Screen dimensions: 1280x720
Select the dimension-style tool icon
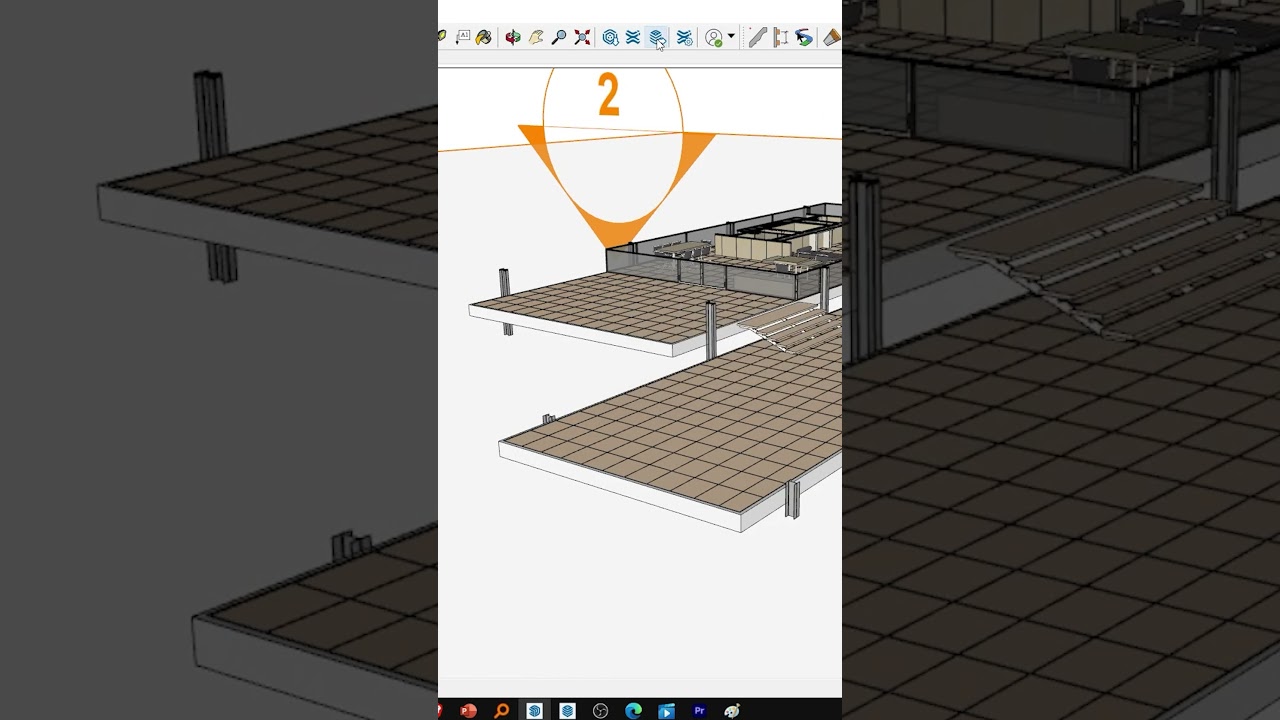[781, 37]
